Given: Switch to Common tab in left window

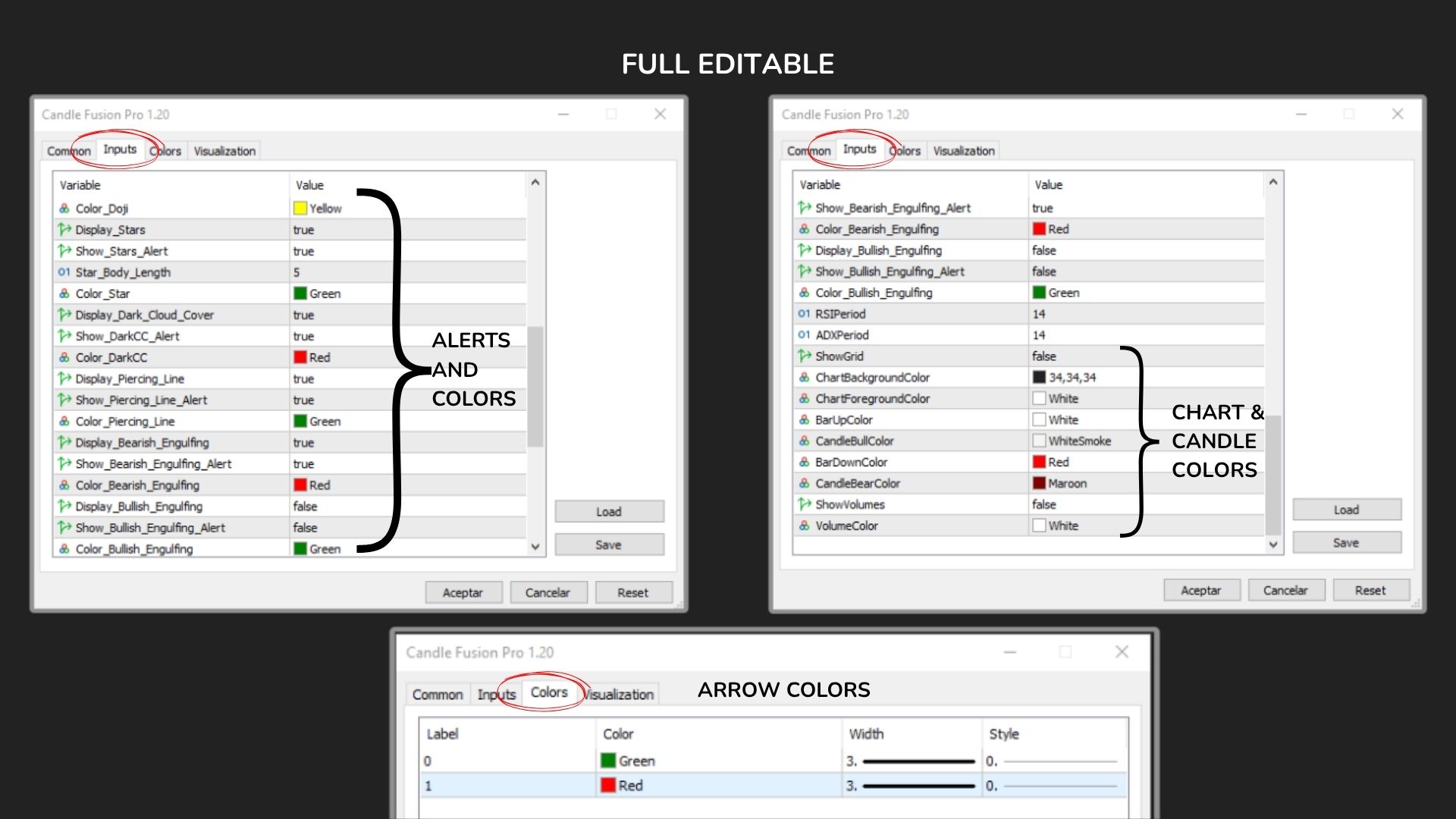Looking at the screenshot, I should click(68, 151).
